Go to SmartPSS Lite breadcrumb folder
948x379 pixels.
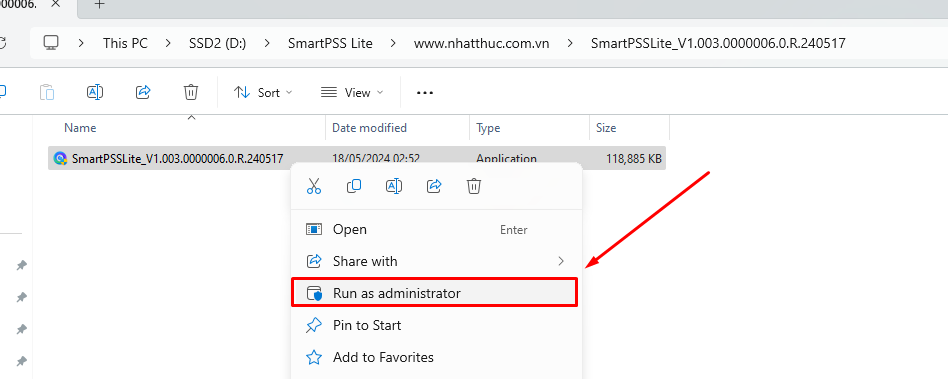(330, 44)
